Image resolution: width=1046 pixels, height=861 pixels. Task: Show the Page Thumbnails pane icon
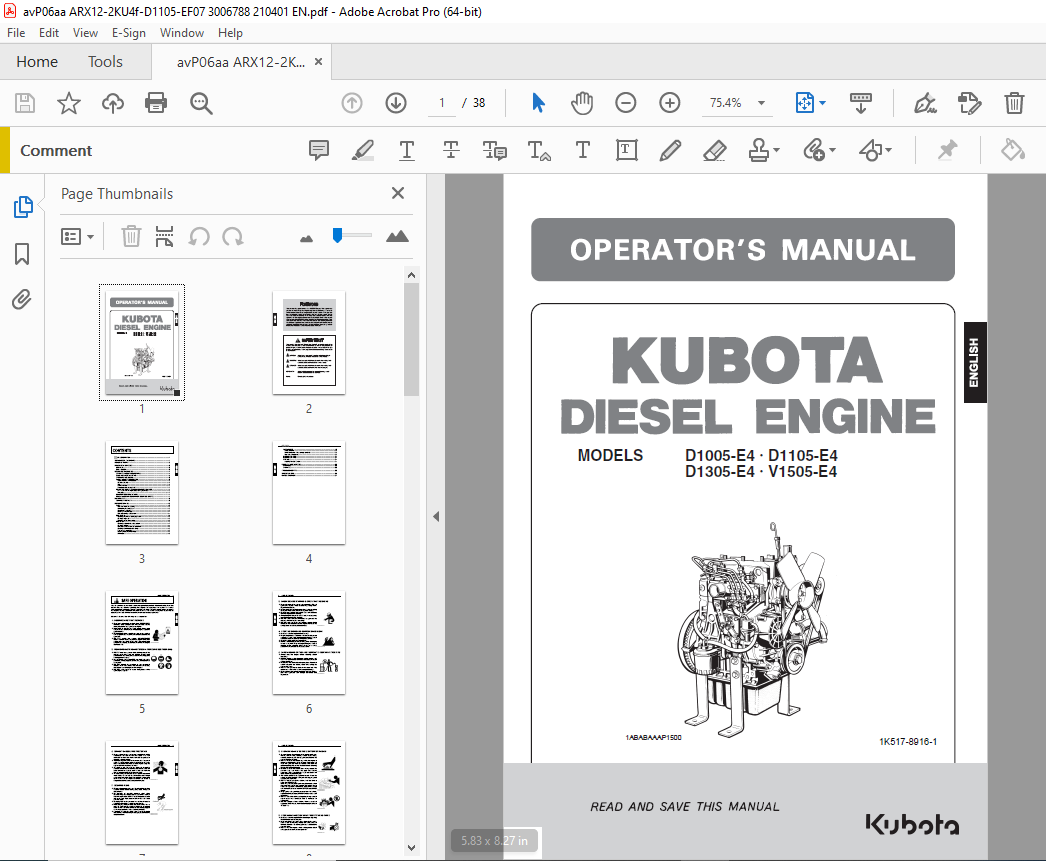point(23,207)
